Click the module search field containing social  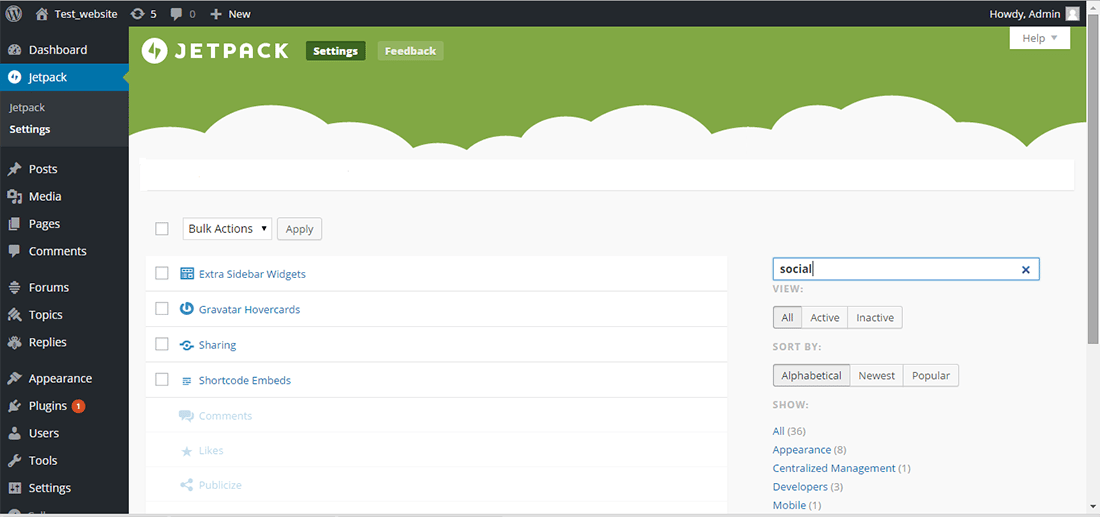[x=906, y=269]
